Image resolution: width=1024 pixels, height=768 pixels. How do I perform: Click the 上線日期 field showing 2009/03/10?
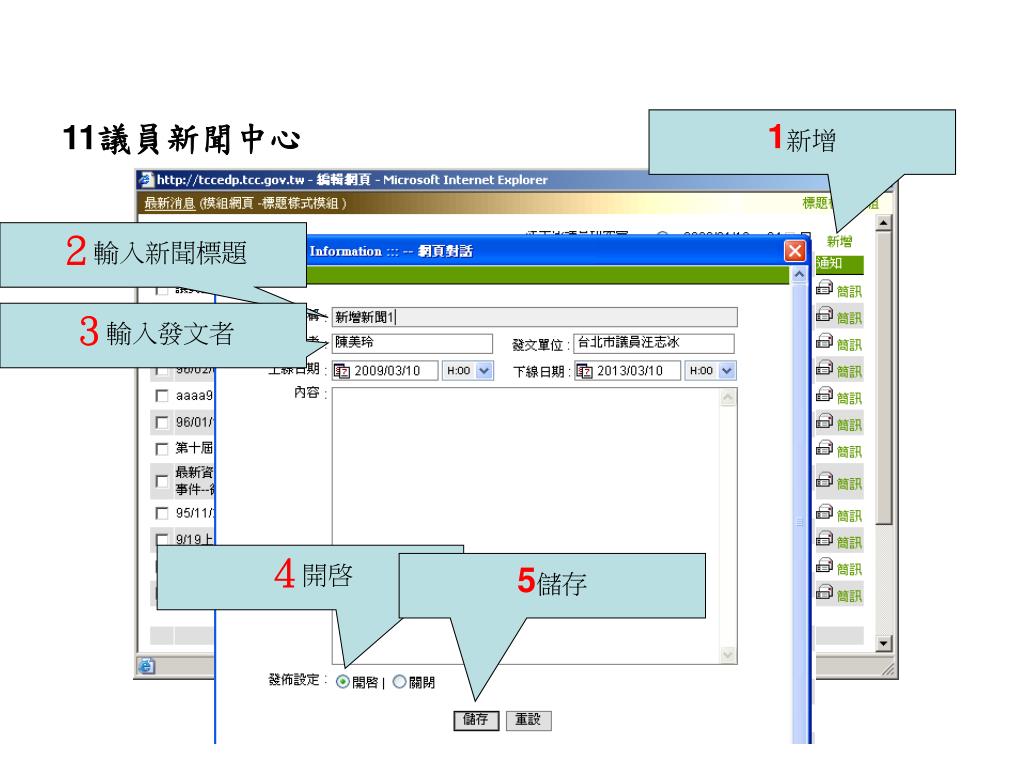pyautogui.click(x=385, y=371)
